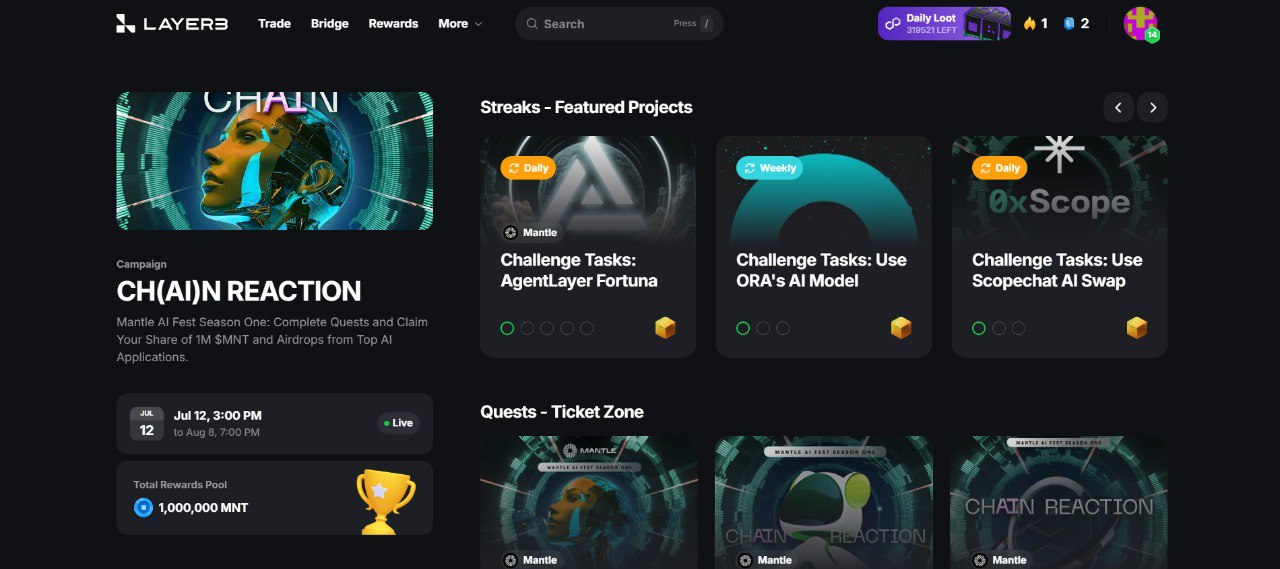Click the Live status badge
Screen dimensions: 1280x569
pyautogui.click(x=398, y=423)
